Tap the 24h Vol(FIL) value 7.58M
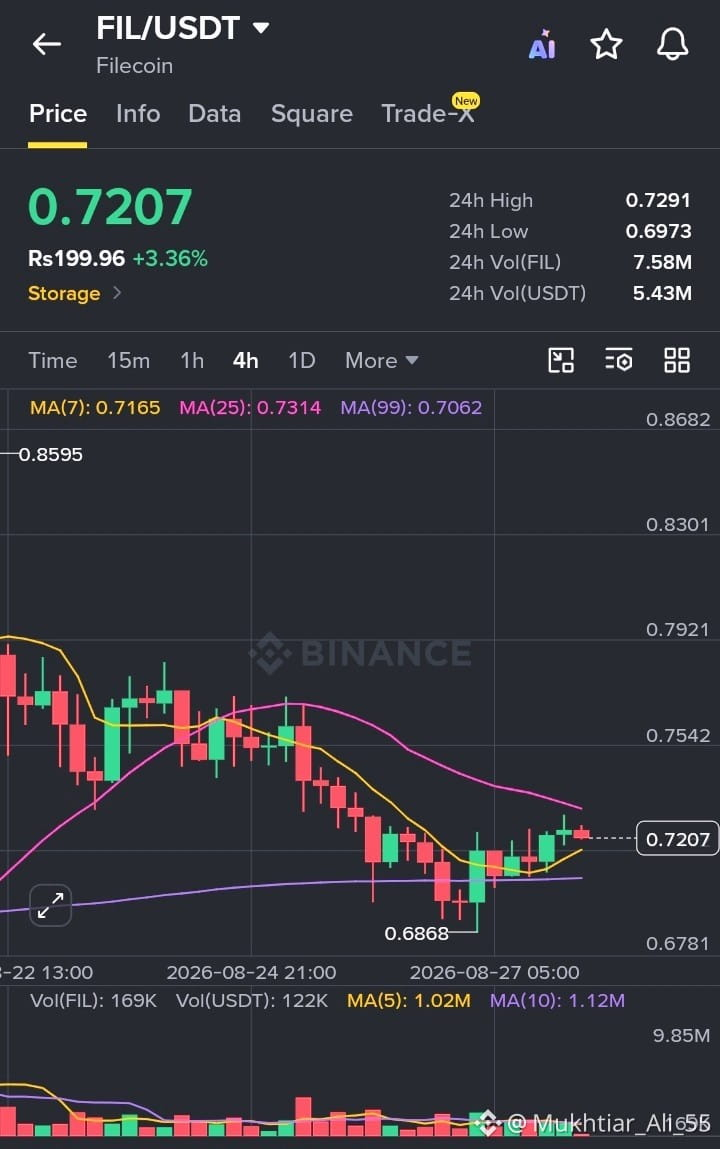 pyautogui.click(x=662, y=262)
